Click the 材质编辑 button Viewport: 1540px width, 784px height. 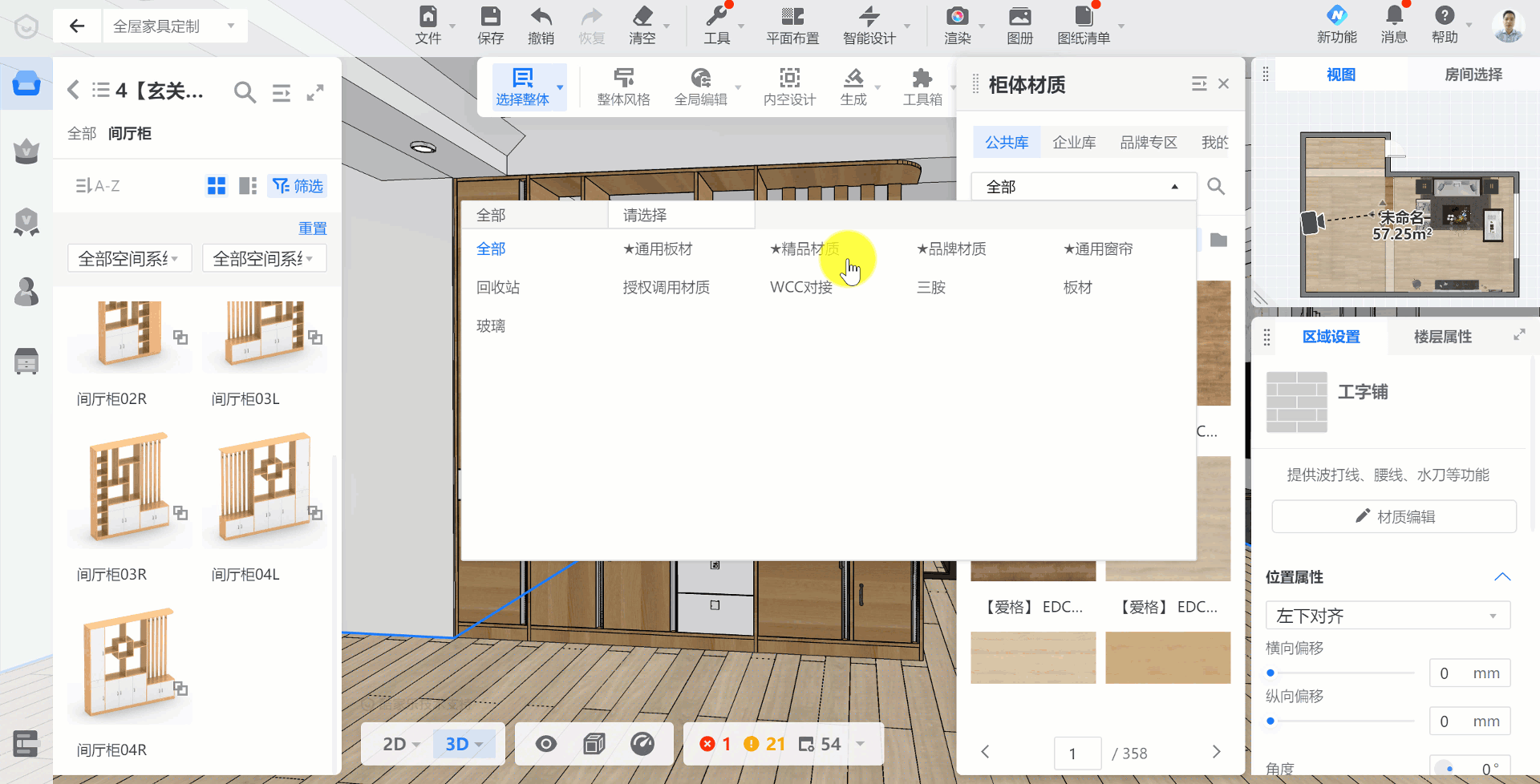click(1394, 517)
